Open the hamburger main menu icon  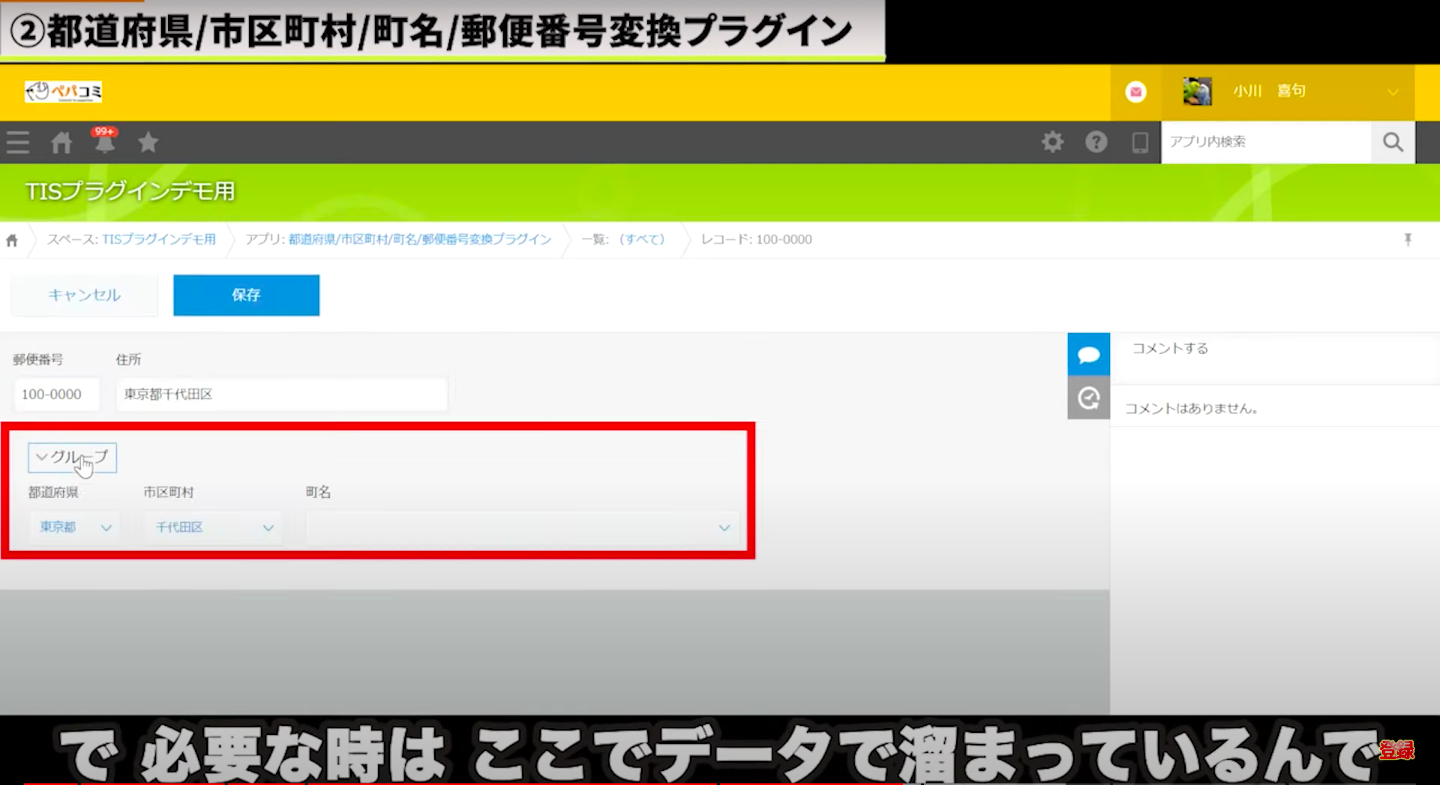[x=18, y=143]
